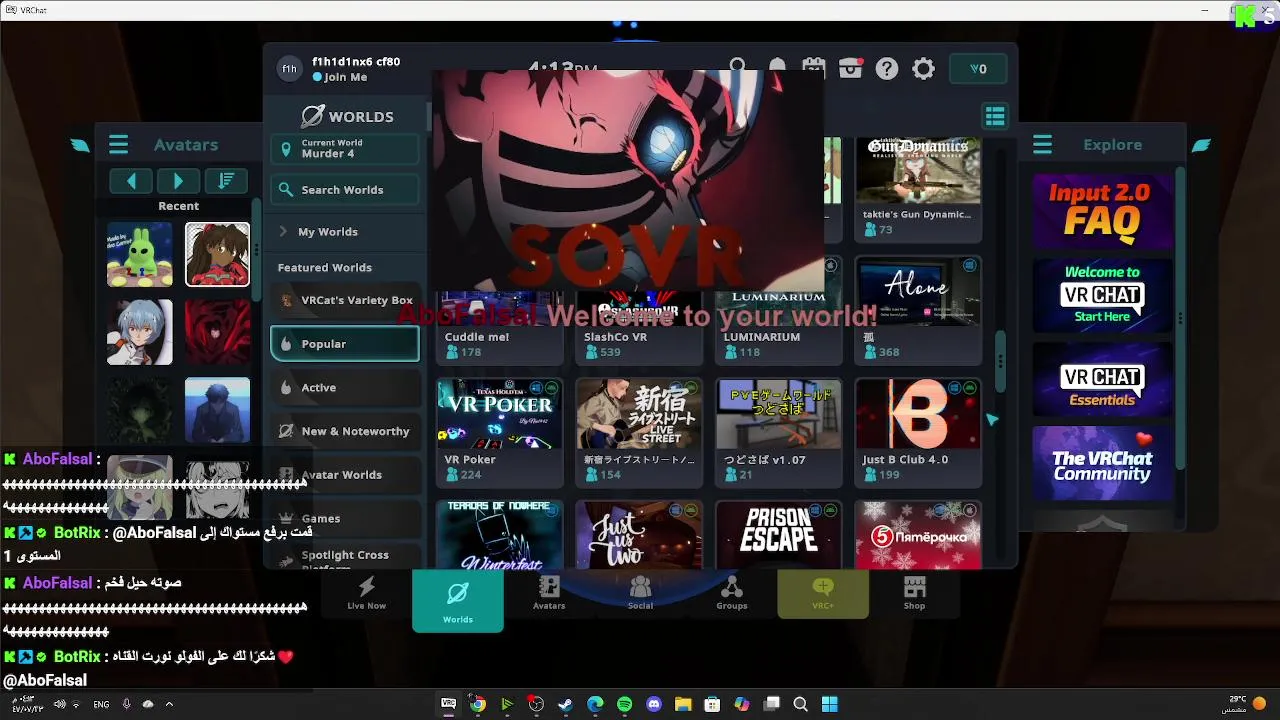Open Cuddle me! world card
Image resolution: width=1280 pixels, height=720 pixels.
tap(499, 326)
